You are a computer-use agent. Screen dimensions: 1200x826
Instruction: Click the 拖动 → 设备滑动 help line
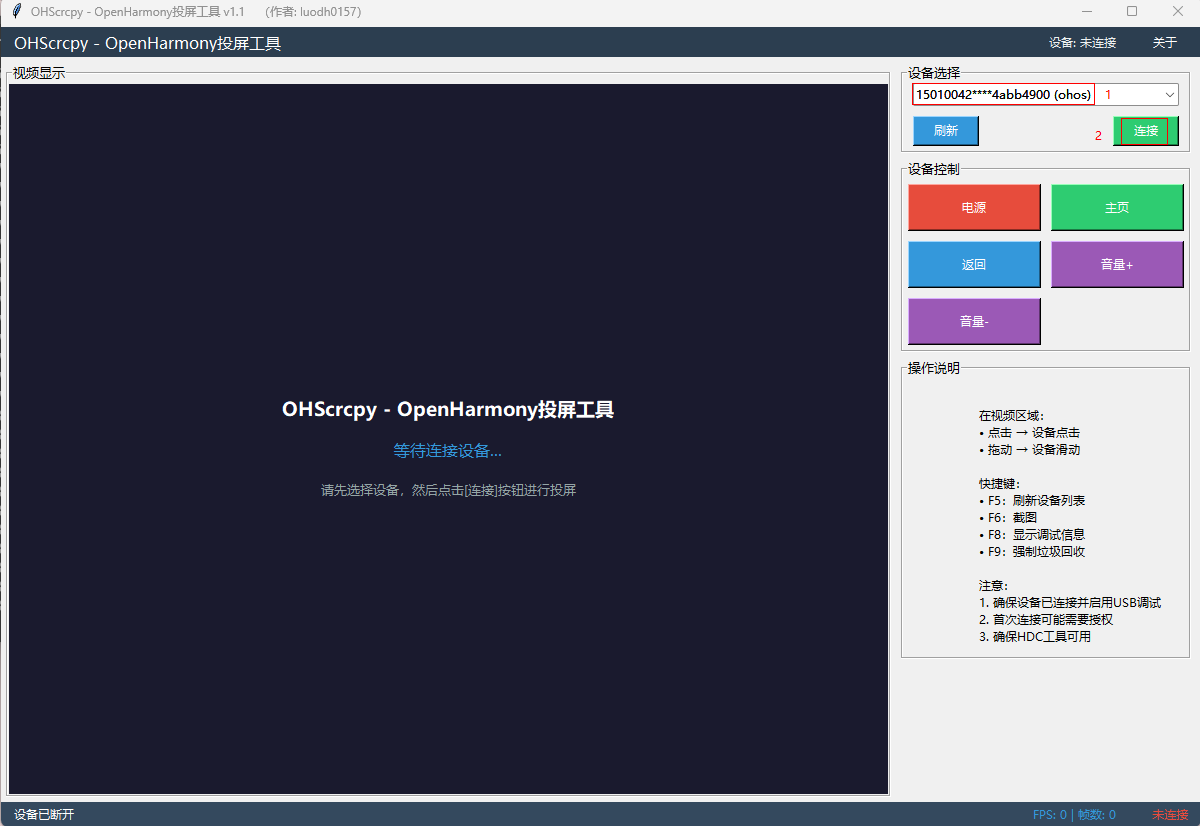pyautogui.click(x=1030, y=450)
